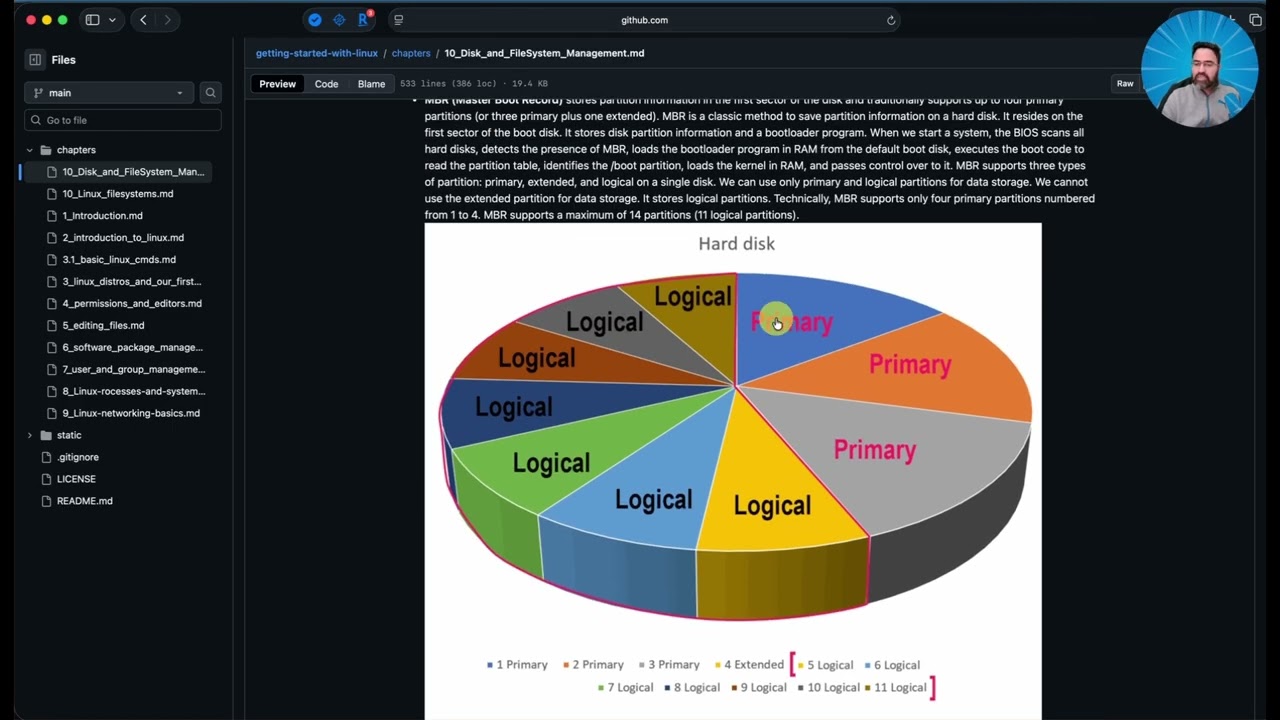This screenshot has height=720, width=1280.
Task: Click file icon next to 10_Linux_filesystems.md
Action: 52,194
